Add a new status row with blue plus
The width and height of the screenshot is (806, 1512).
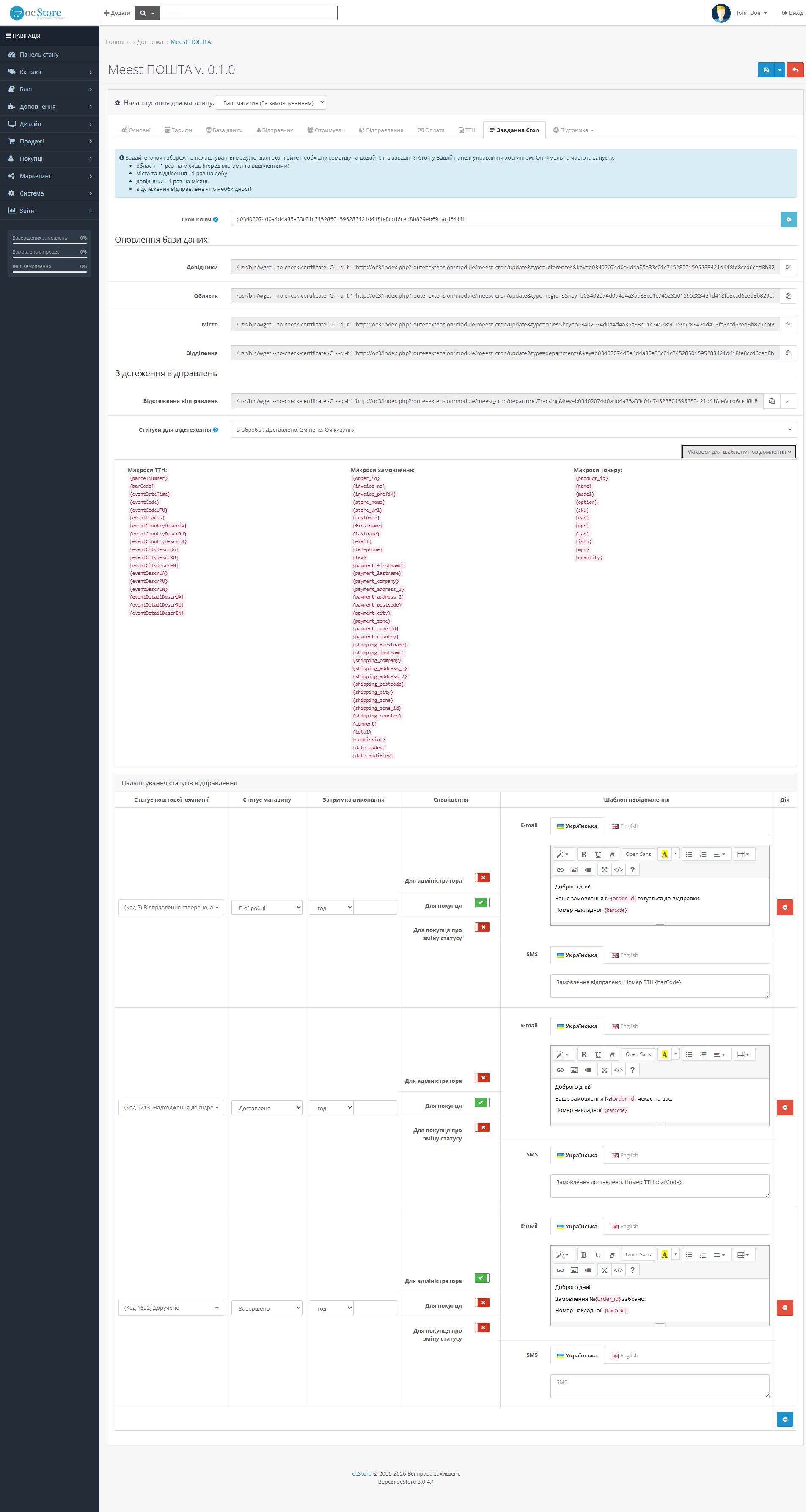coord(785,1419)
